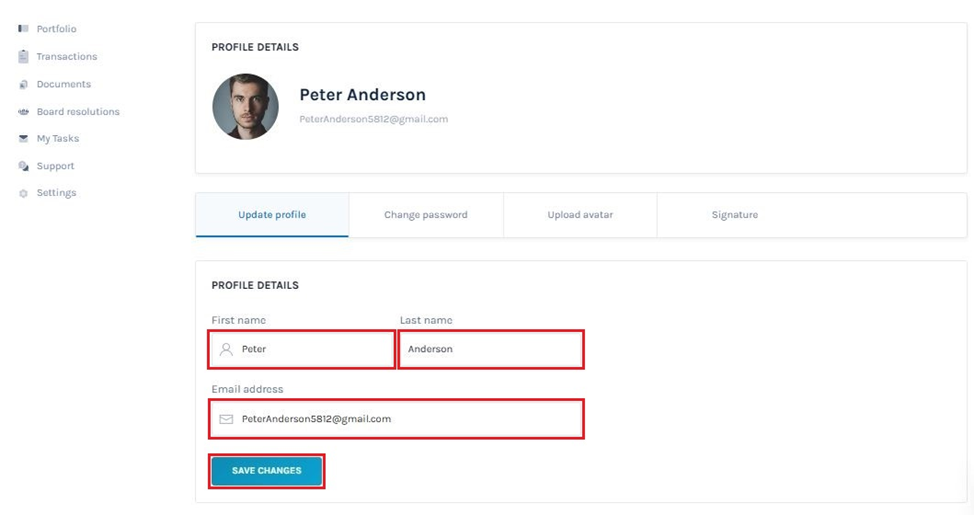The height and width of the screenshot is (515, 974).
Task: Focus the First name text field
Action: (302, 349)
